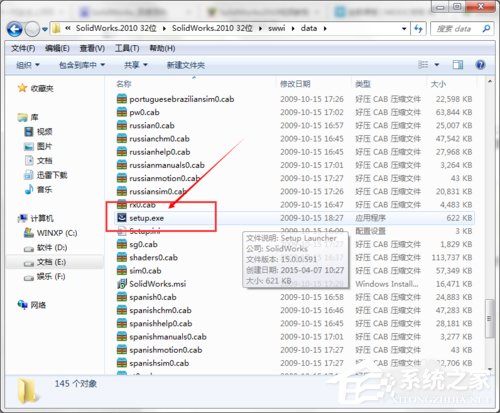Viewport: 500px width, 413px height.
Task: Click the search magnifier icon
Action: (x=486, y=29)
